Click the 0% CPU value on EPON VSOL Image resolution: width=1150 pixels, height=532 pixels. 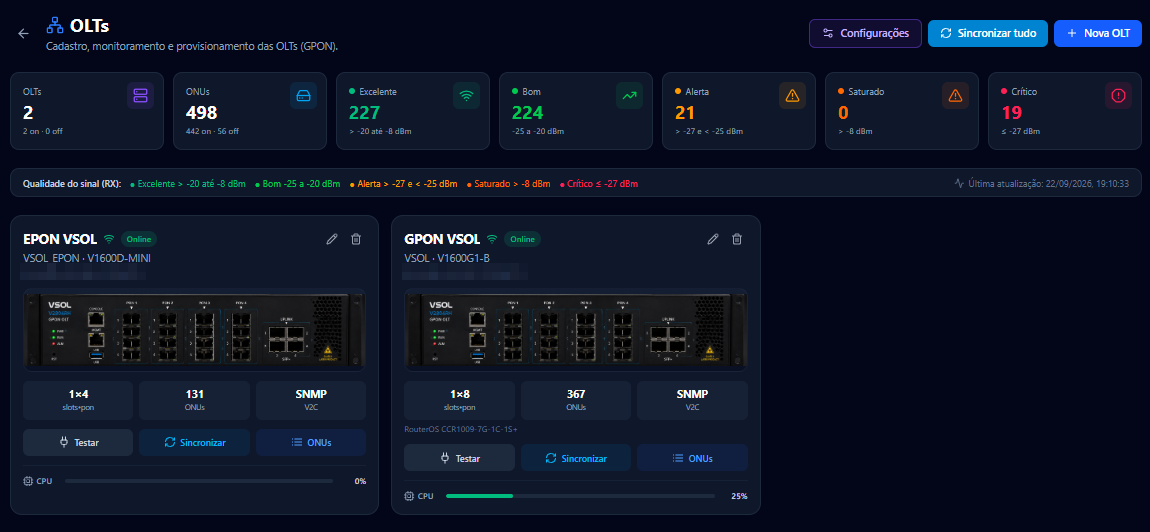click(x=360, y=481)
